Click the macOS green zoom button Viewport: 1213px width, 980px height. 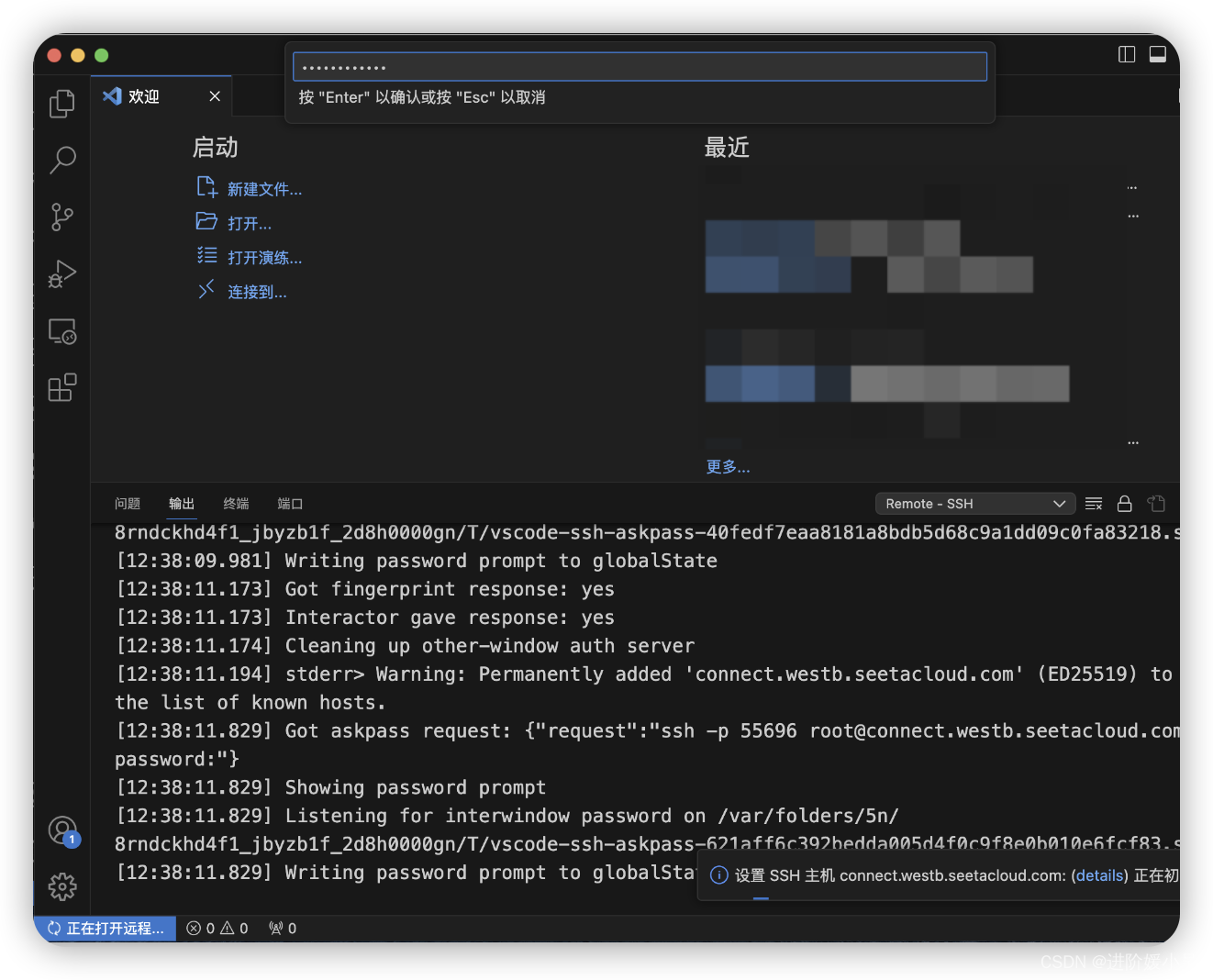click(102, 55)
